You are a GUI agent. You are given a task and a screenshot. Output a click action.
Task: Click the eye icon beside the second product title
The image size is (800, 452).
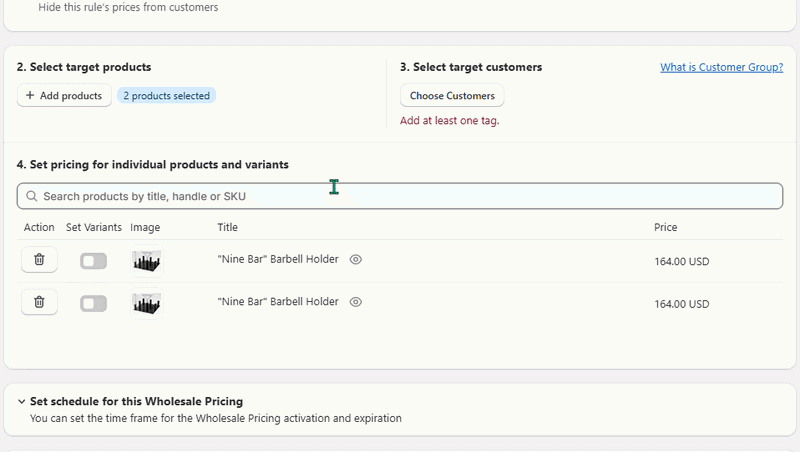356,302
